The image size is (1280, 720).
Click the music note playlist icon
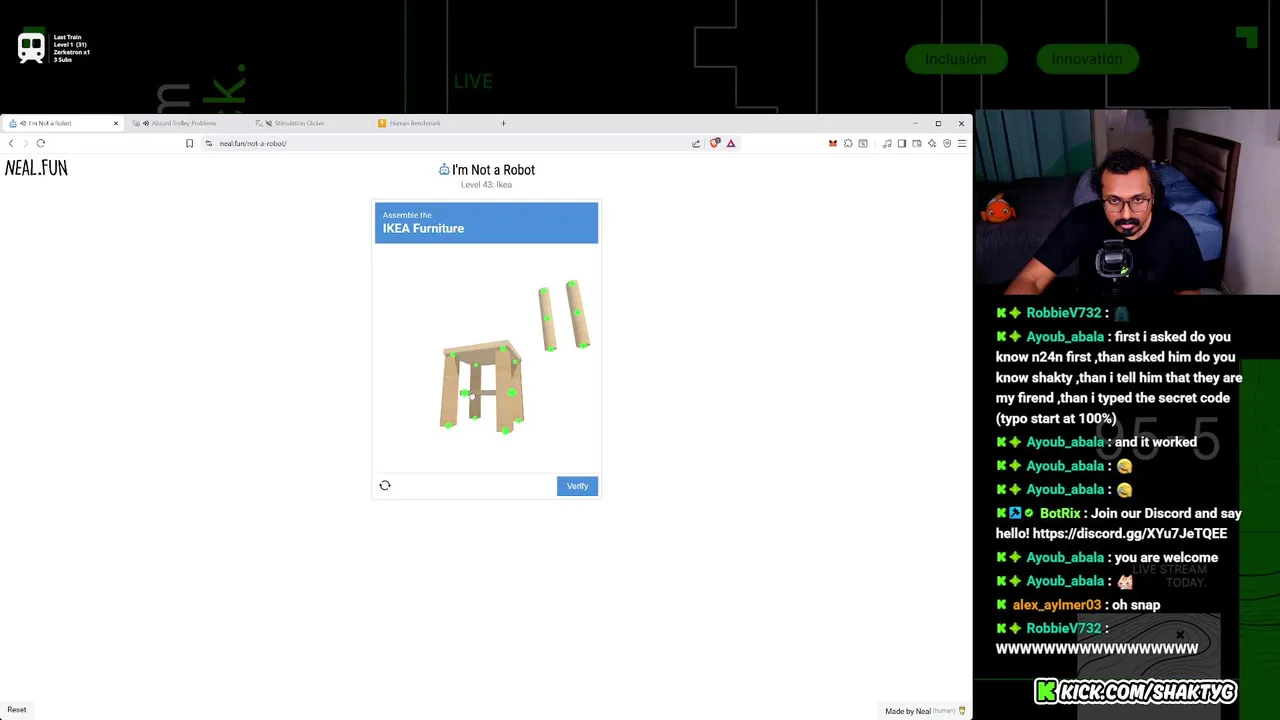[887, 143]
